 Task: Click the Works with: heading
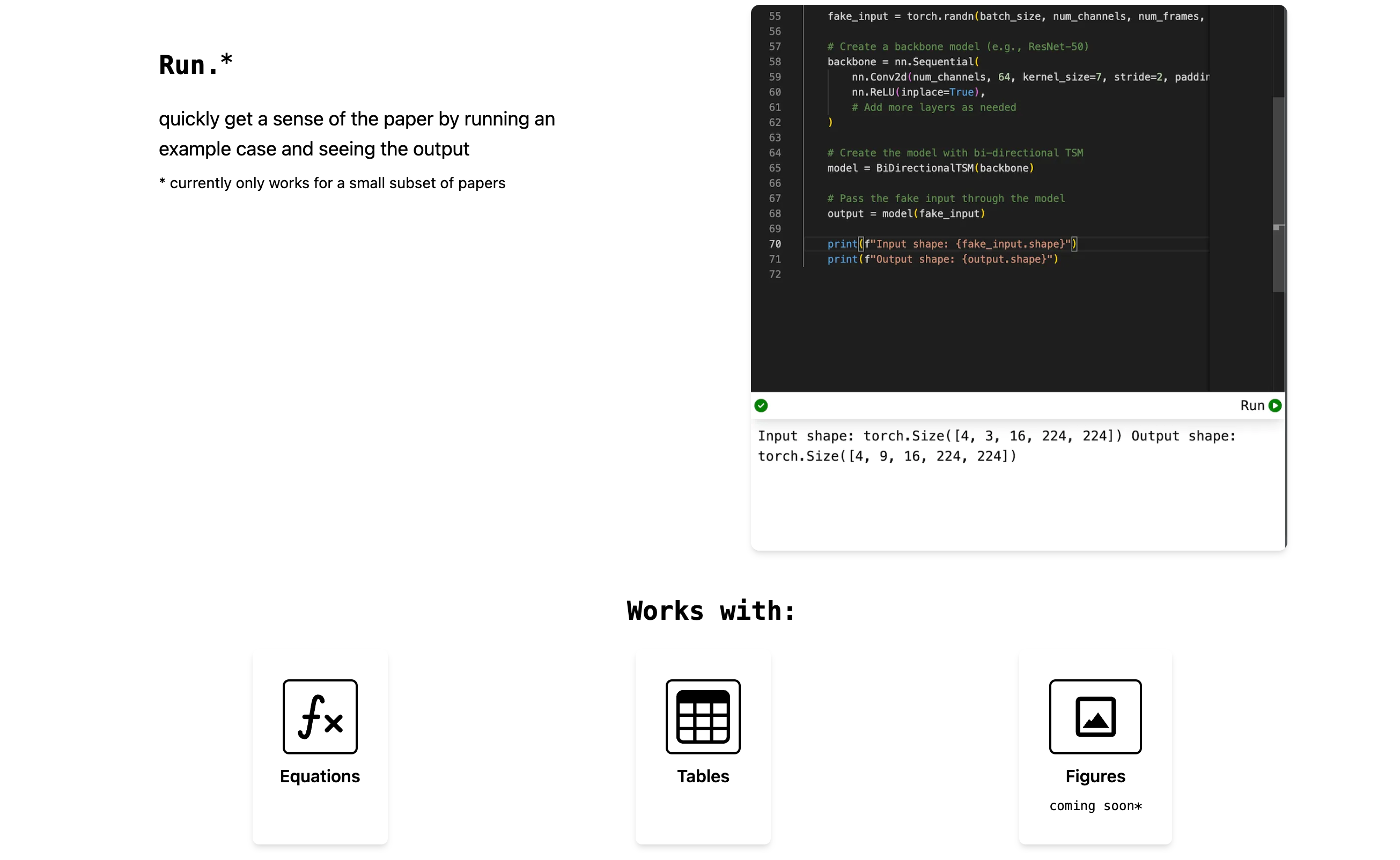[x=711, y=611]
